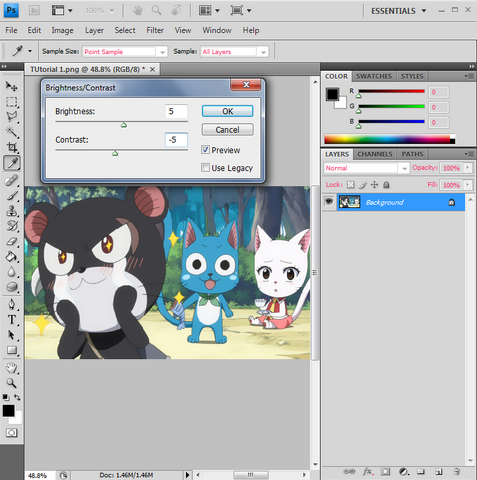Switch to the Paths tab
477x480 pixels.
pos(412,154)
